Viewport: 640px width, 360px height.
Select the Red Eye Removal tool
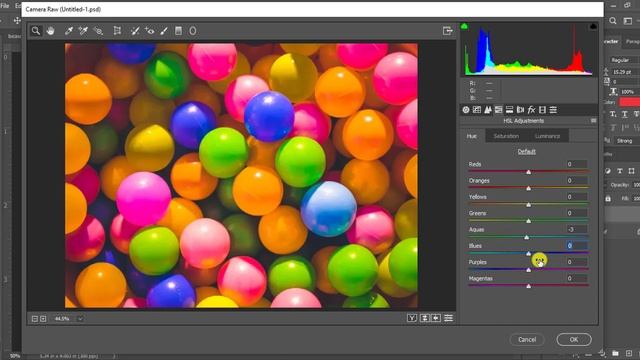(x=149, y=31)
